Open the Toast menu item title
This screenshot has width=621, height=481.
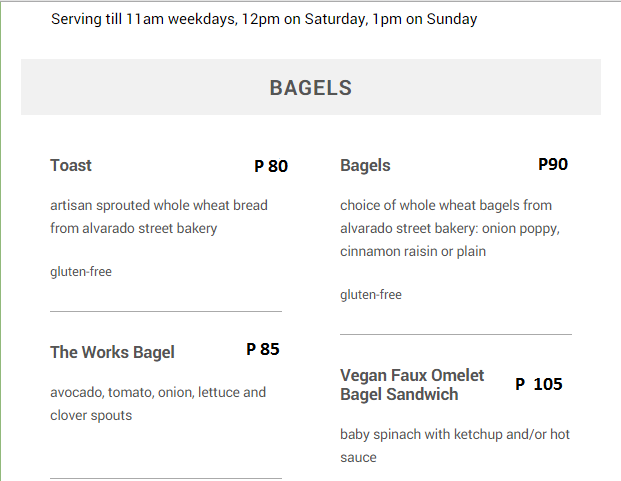[x=71, y=166]
